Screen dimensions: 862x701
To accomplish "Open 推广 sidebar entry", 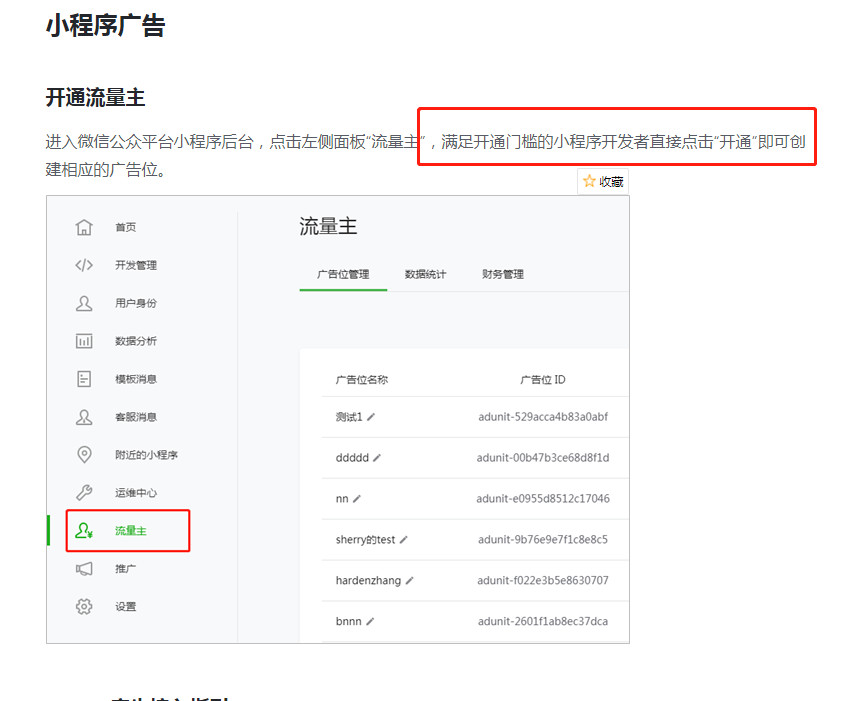I will tap(125, 568).
